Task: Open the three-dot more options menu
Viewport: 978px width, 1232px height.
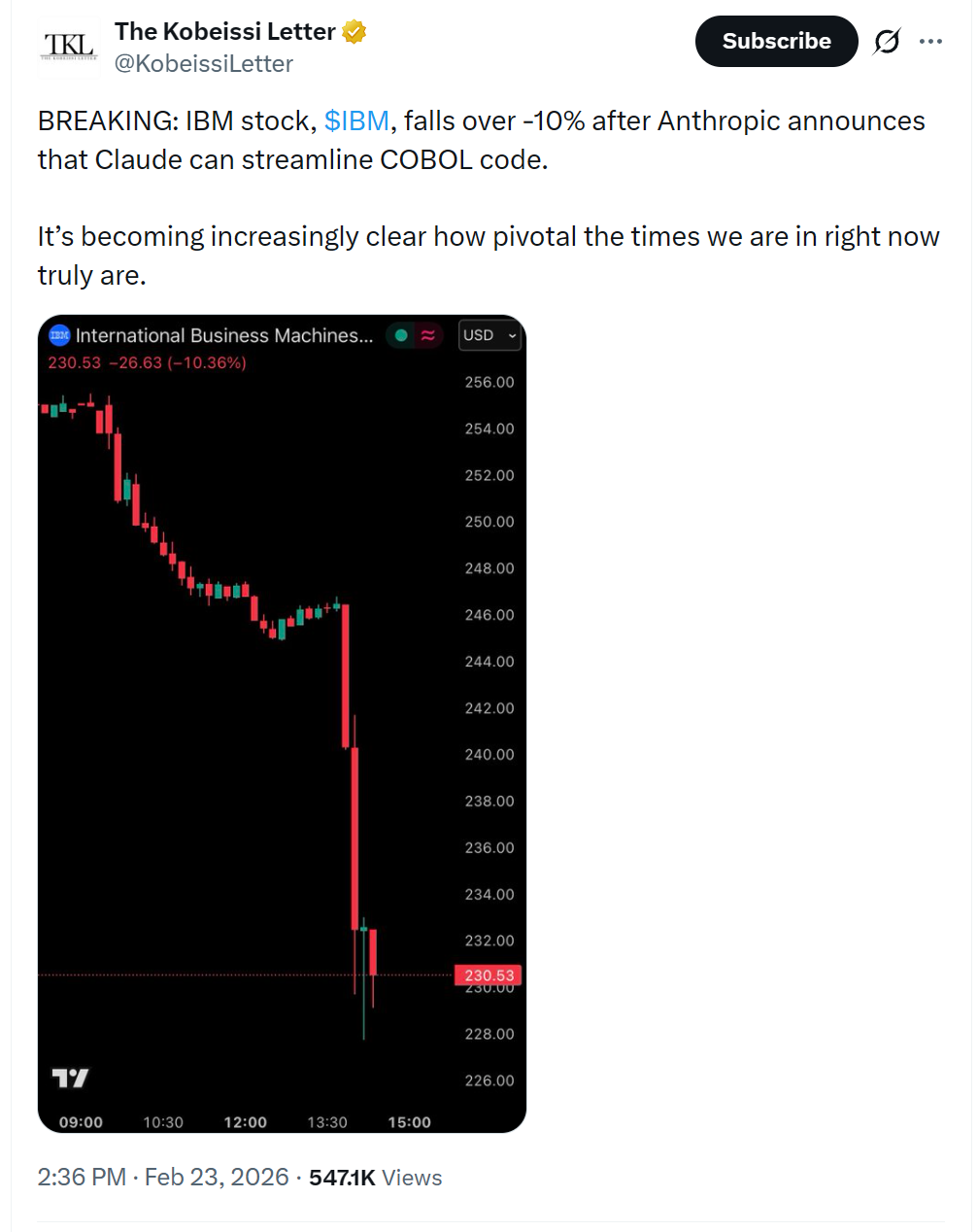Action: (x=930, y=42)
